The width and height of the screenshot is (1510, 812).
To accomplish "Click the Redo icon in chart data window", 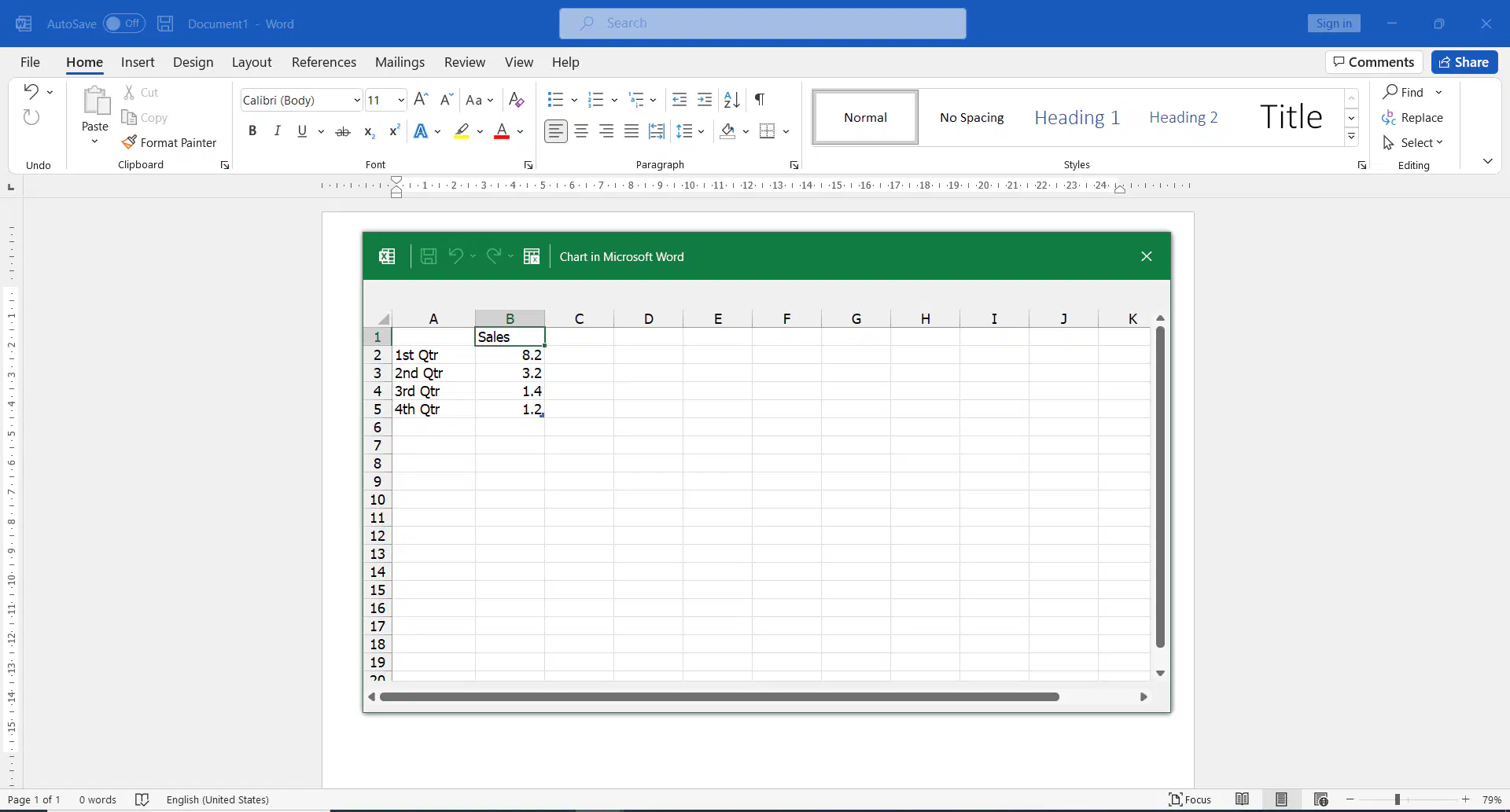I will pyautogui.click(x=494, y=256).
